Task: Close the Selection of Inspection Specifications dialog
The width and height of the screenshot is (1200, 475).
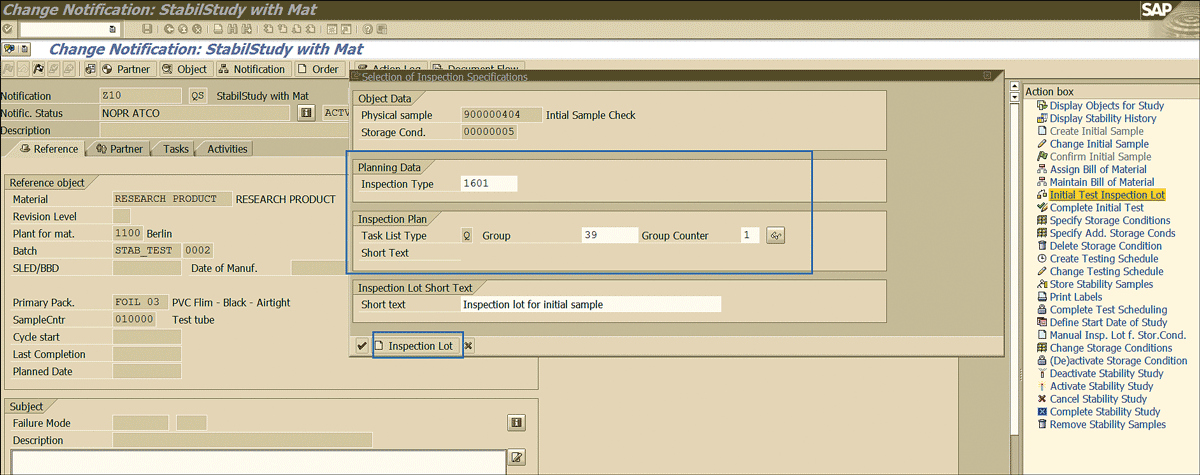Action: coord(987,76)
